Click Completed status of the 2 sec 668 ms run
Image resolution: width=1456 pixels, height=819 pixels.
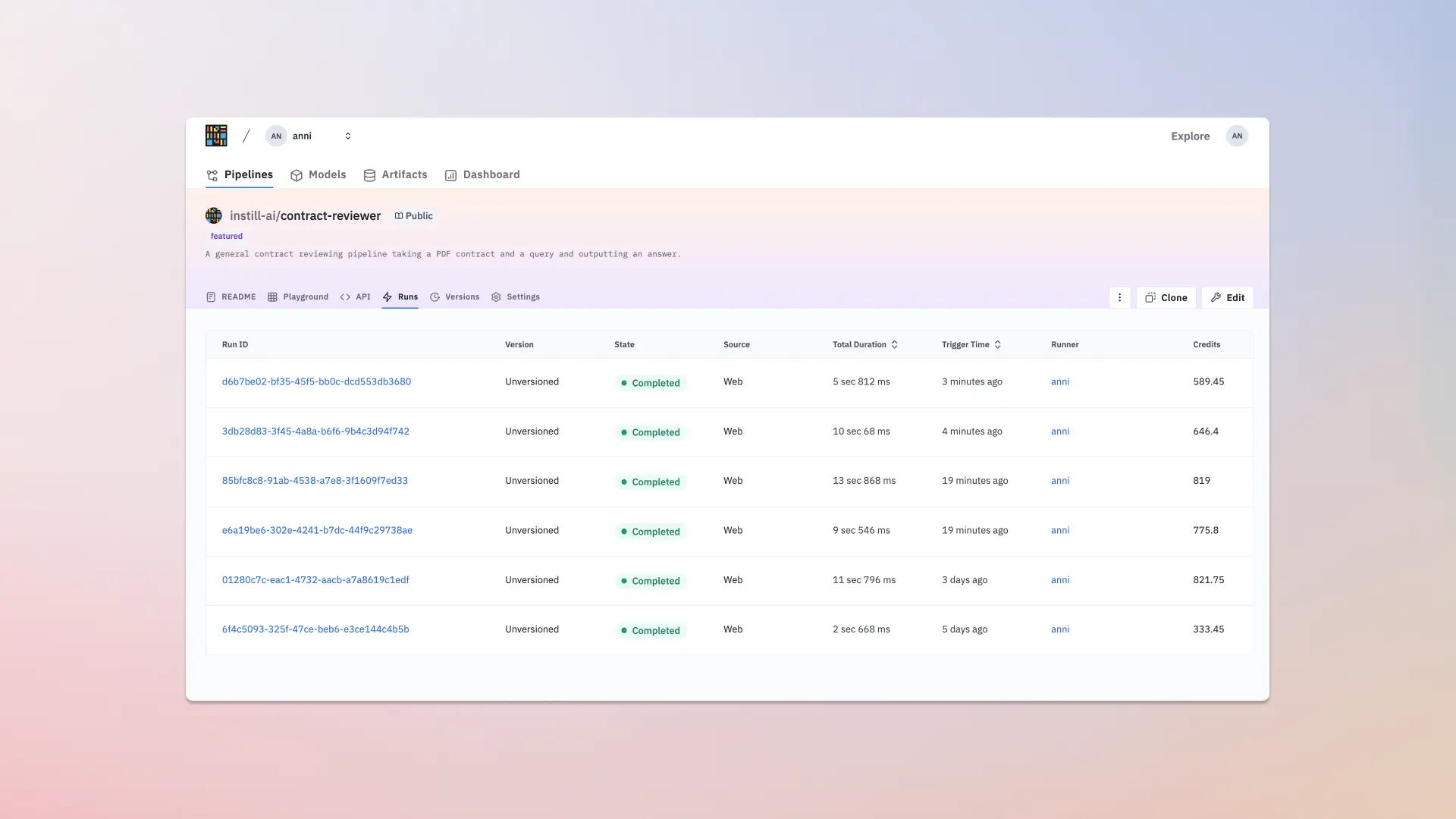[x=651, y=631]
